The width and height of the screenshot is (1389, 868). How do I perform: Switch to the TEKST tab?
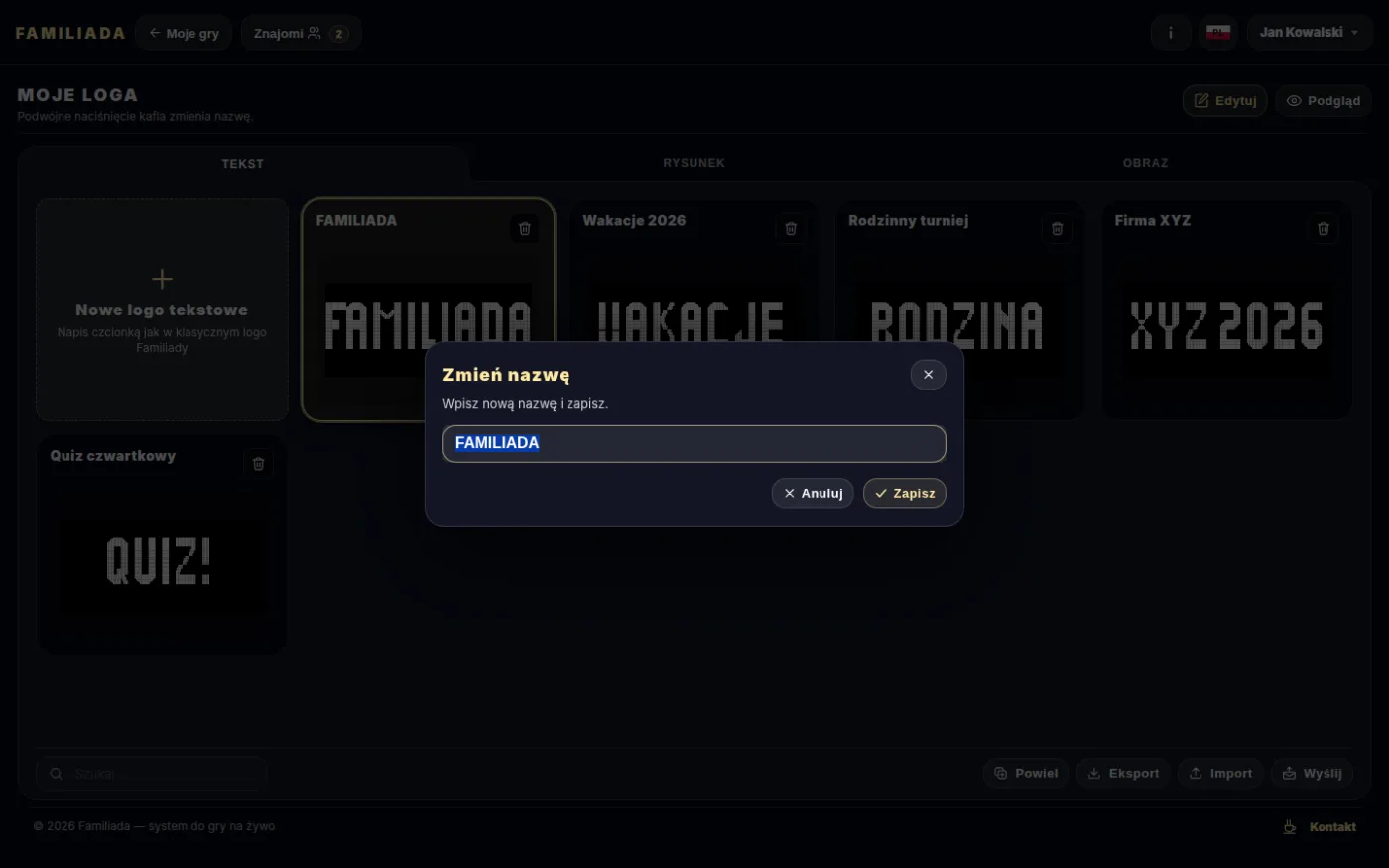[x=243, y=164]
